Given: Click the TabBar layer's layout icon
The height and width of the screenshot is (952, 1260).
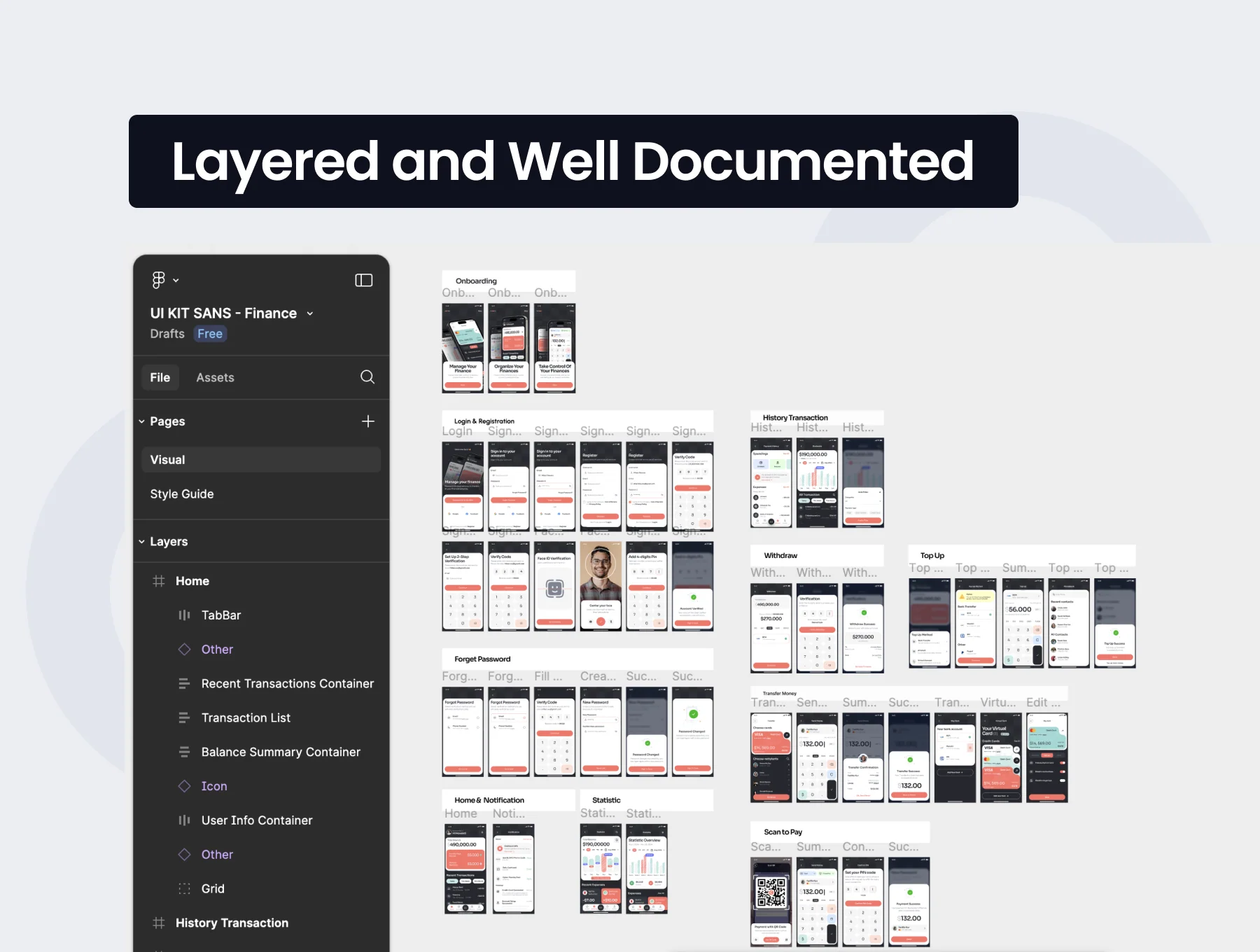Looking at the screenshot, I should coord(184,615).
